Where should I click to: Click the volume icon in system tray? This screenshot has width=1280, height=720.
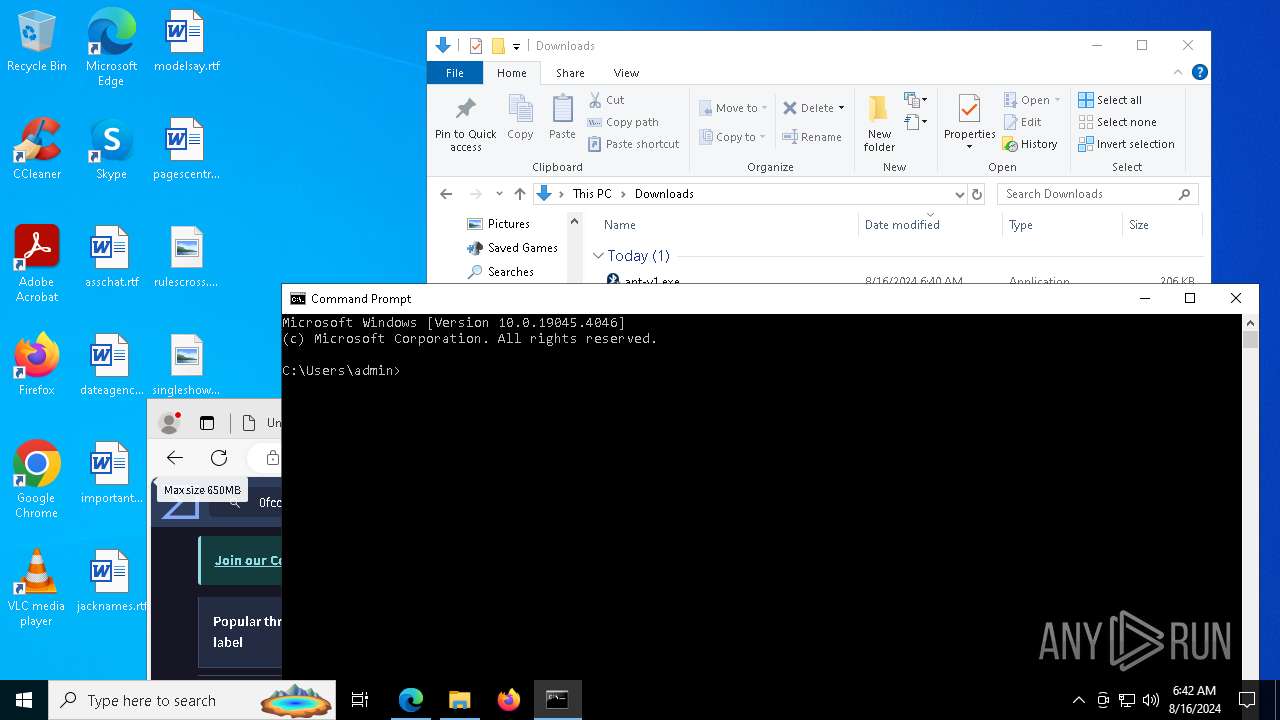1151,700
